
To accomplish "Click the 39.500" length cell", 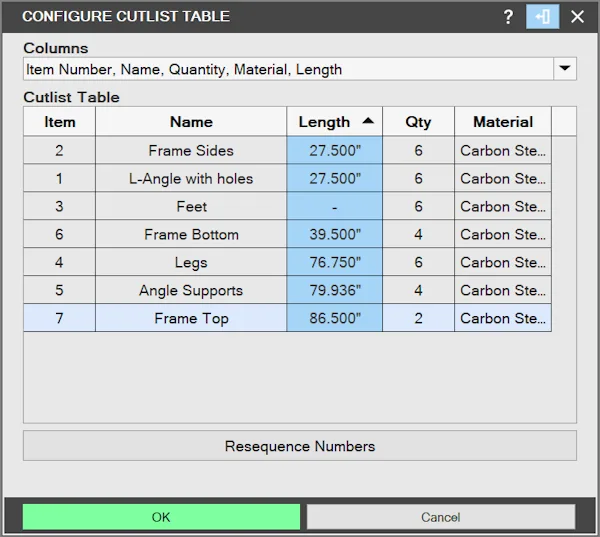I will pyautogui.click(x=334, y=234).
